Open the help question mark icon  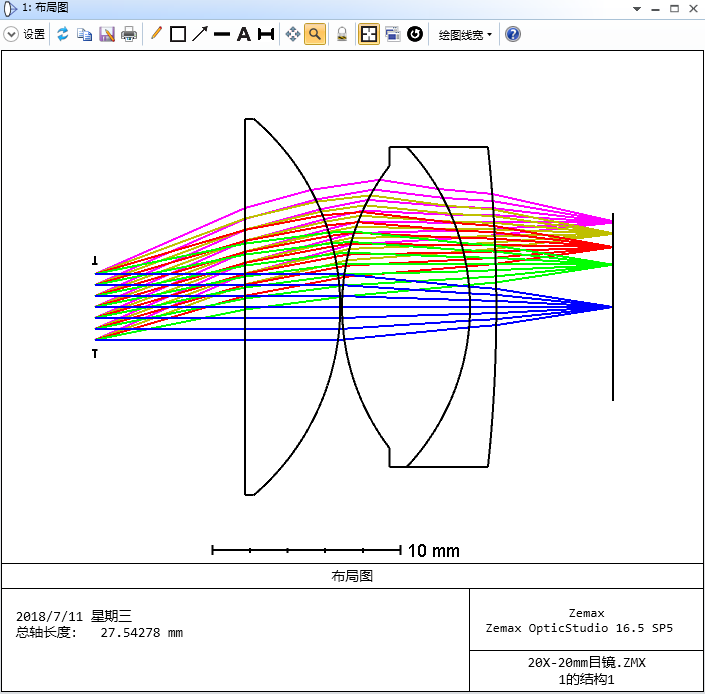(x=513, y=34)
